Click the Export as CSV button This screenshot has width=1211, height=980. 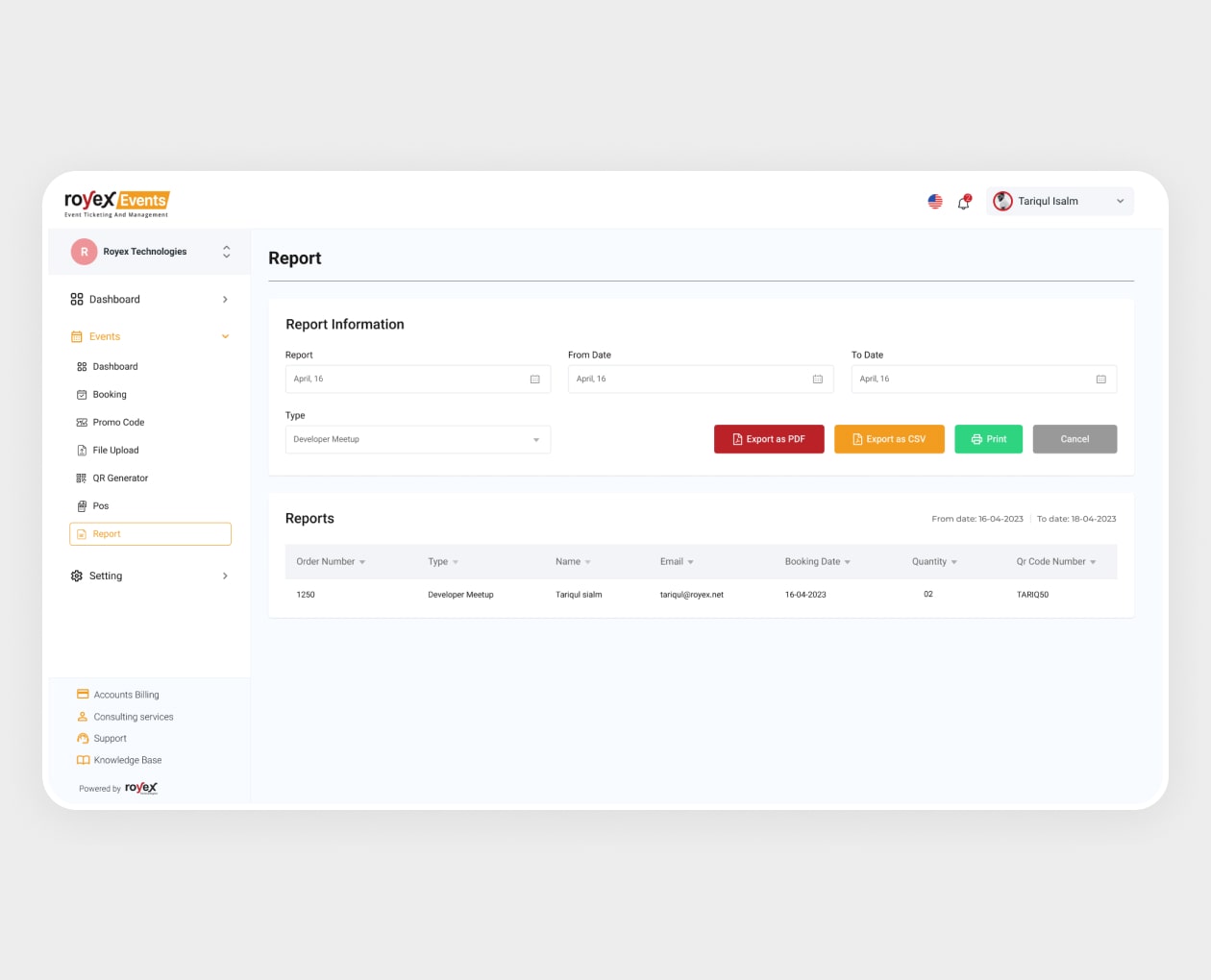[889, 439]
